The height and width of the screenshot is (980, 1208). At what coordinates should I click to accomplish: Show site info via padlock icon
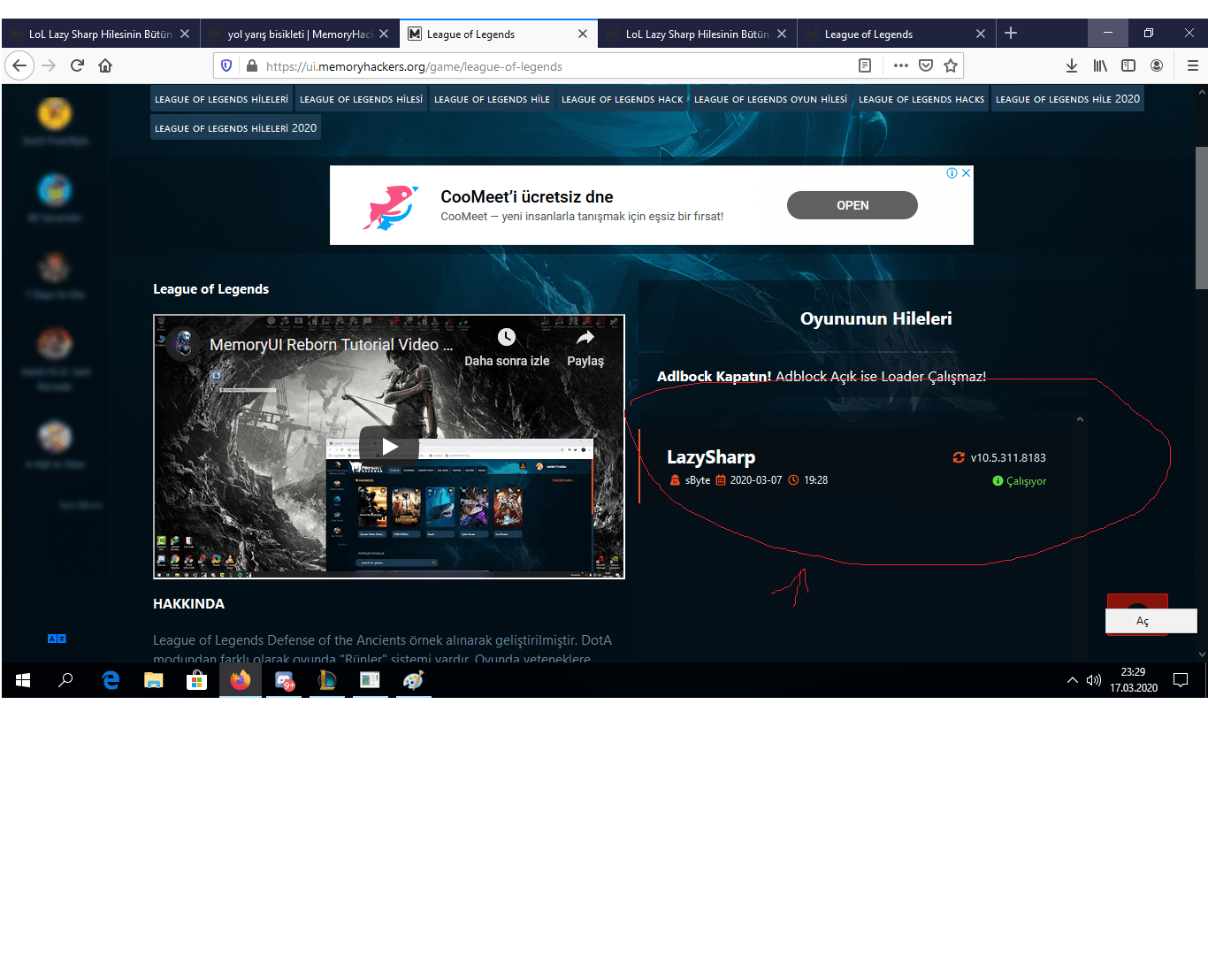point(252,65)
